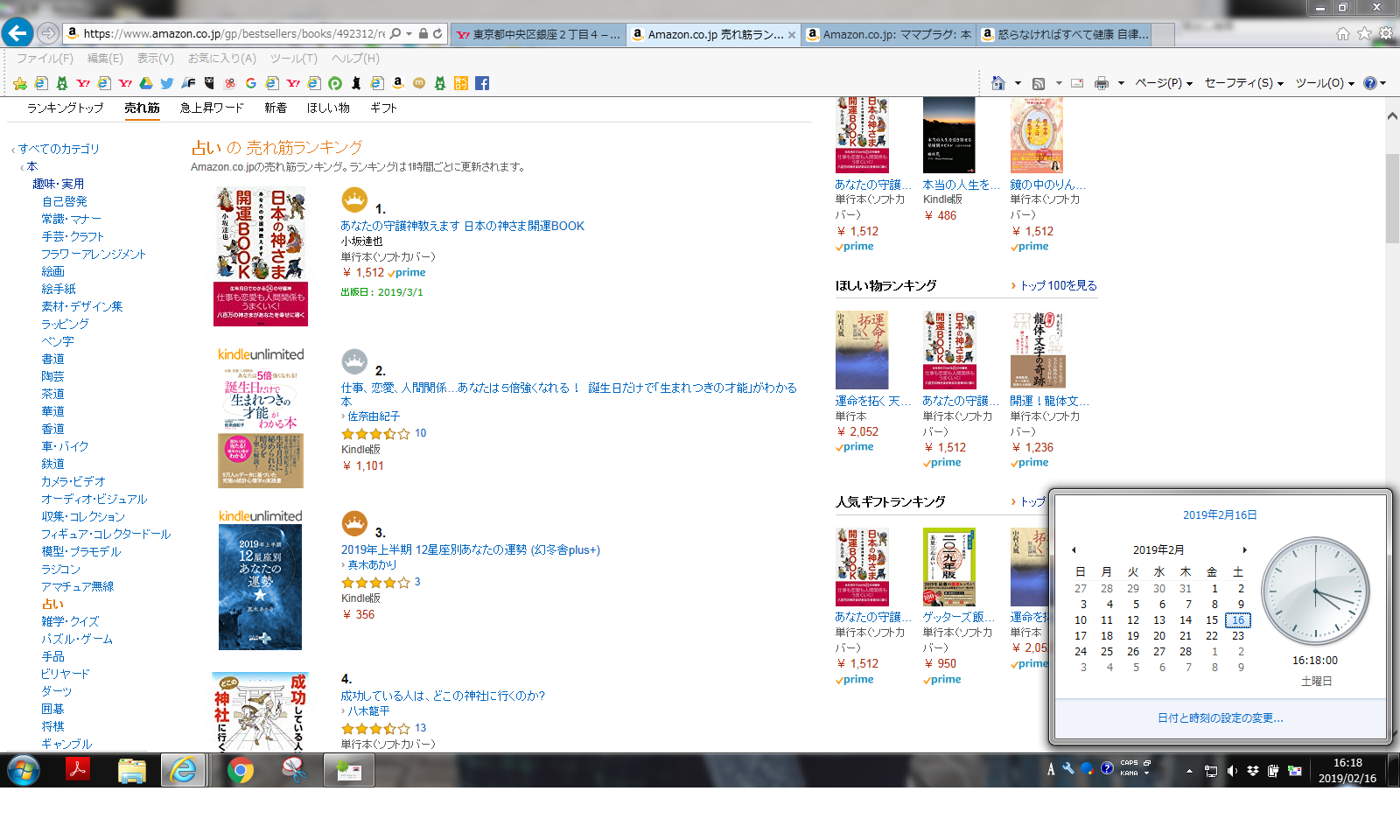Image resolution: width=1400 pixels, height=840 pixels.
Task: Open the すべてのカテゴリ link
Action: point(59,149)
